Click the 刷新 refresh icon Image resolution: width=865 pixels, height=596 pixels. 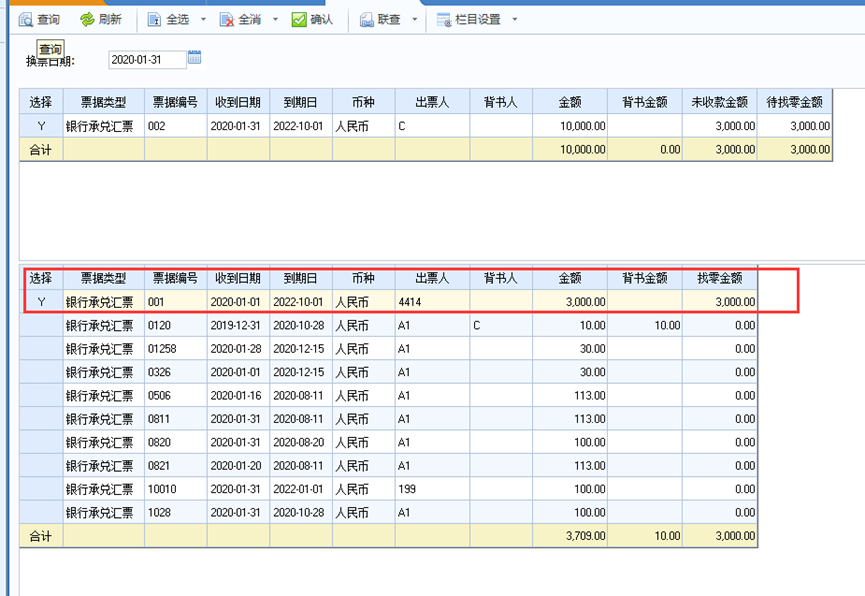tap(87, 20)
